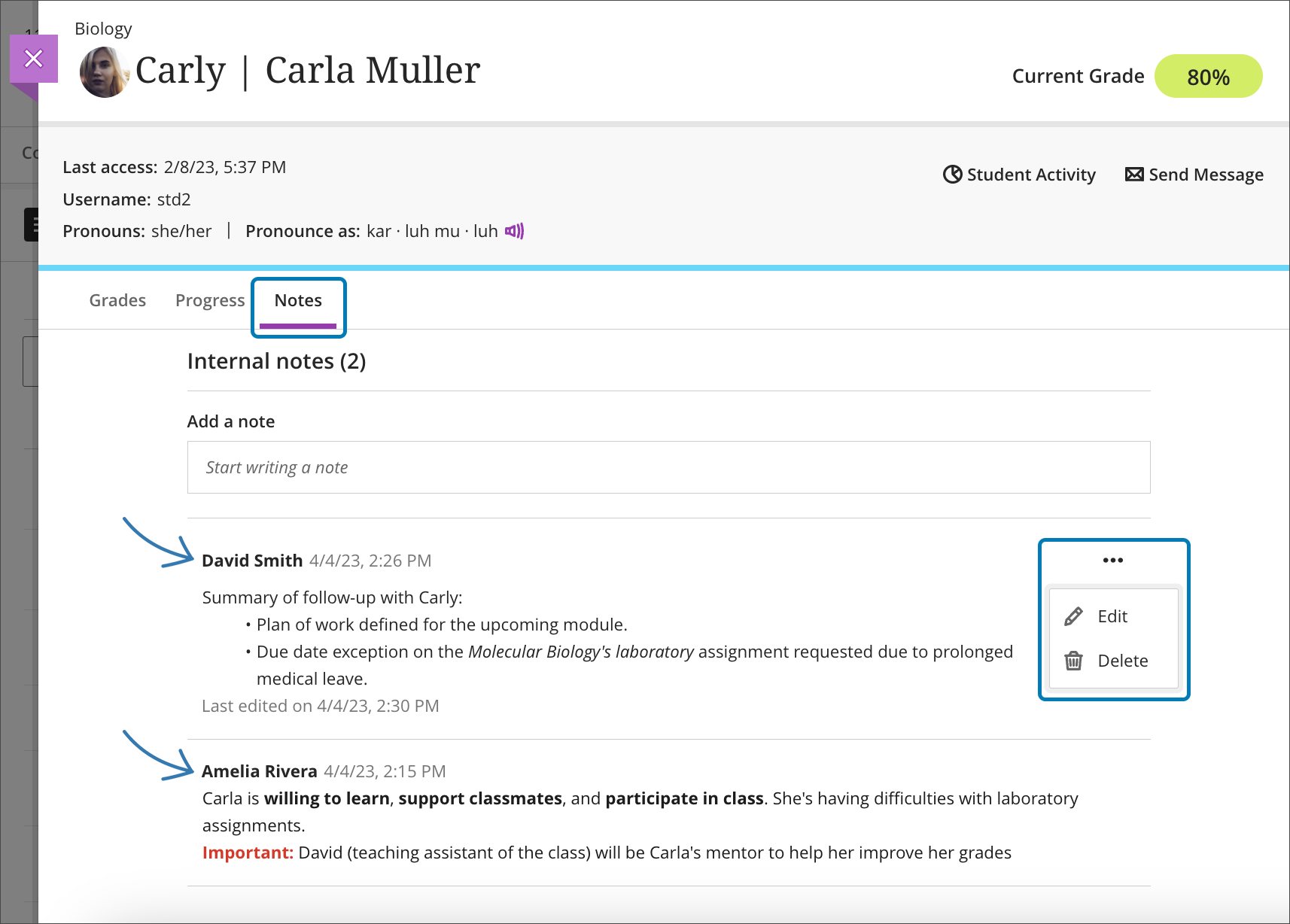Click David Smith's name on the note
This screenshot has width=1290, height=924.
click(252, 561)
